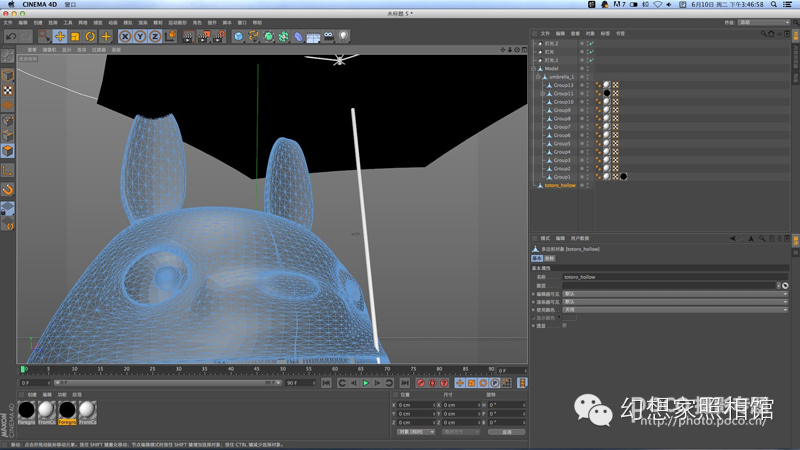The image size is (800, 450).
Task: Add a camera object
Action: pos(329,36)
